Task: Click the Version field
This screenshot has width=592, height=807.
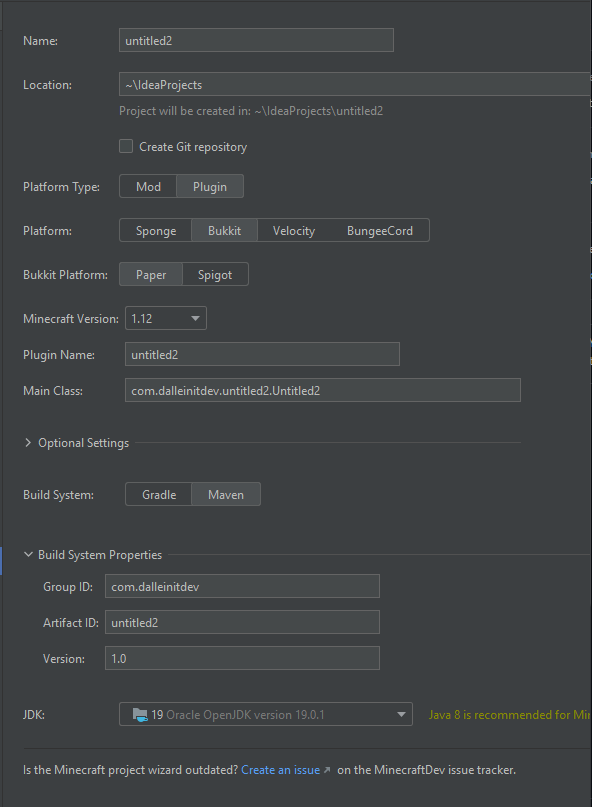Action: 242,658
